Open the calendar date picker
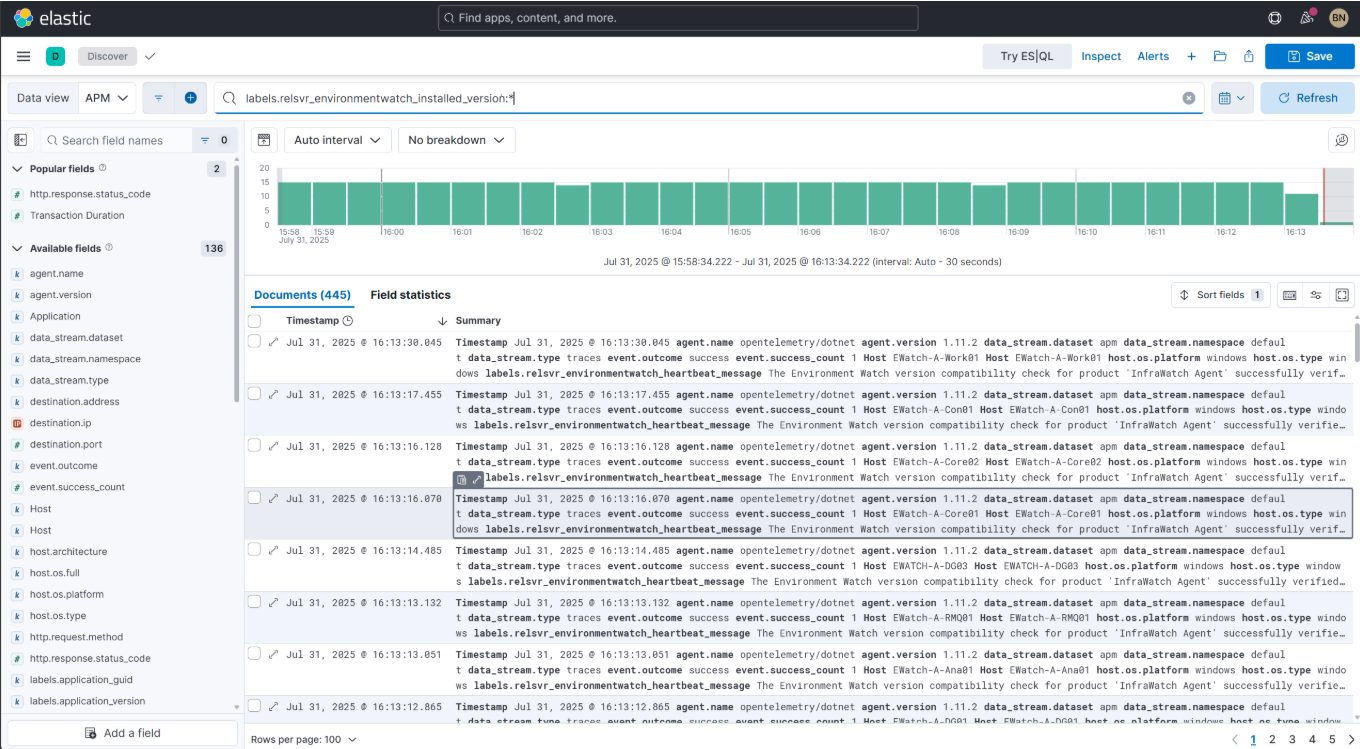 (1232, 98)
